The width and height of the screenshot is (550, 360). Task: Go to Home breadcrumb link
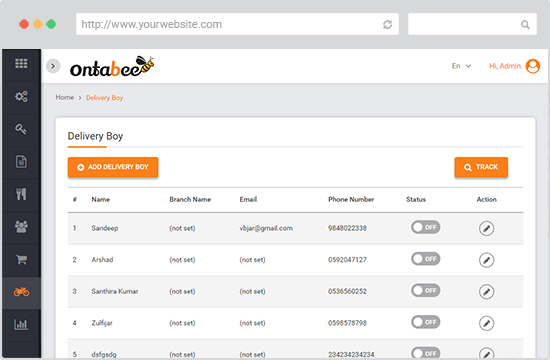[x=65, y=98]
